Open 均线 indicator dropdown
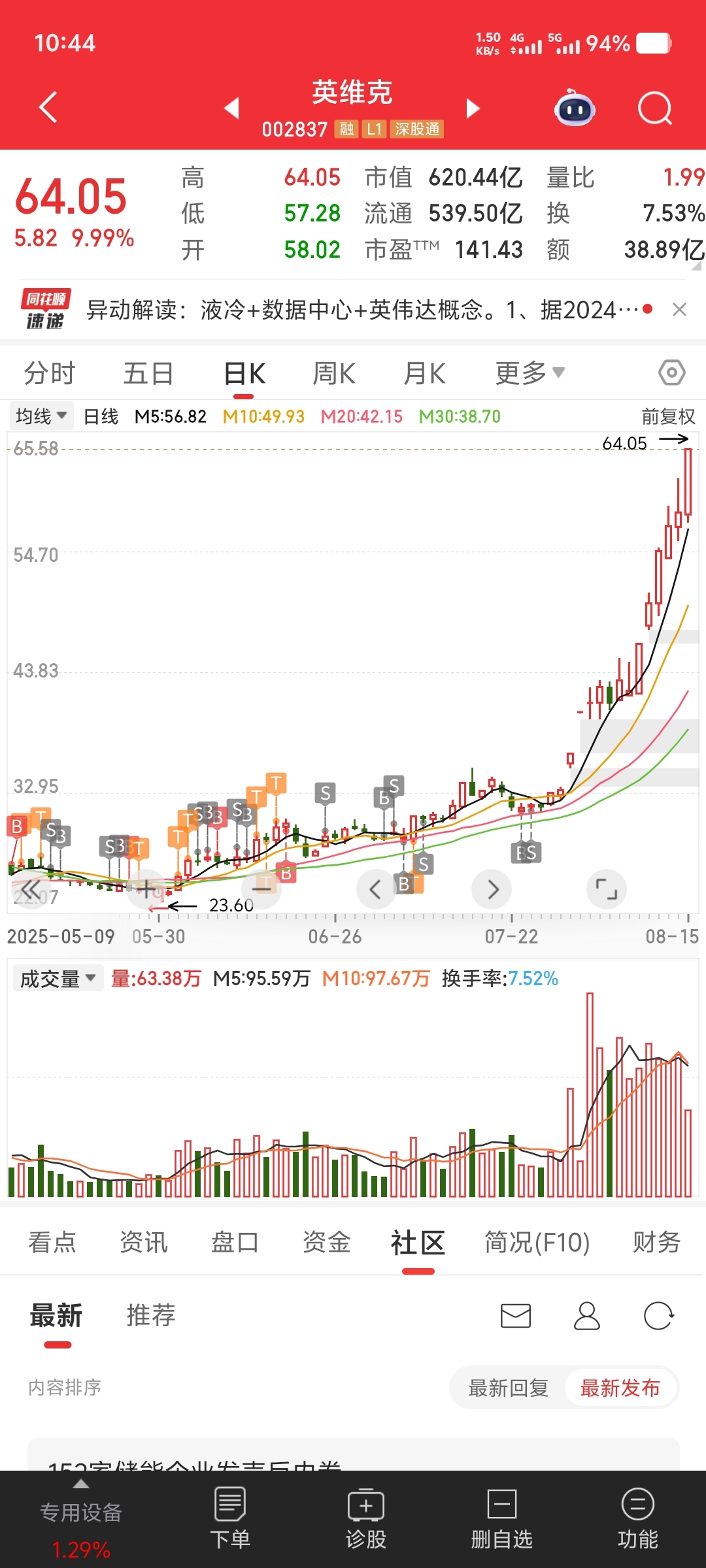 tap(41, 416)
